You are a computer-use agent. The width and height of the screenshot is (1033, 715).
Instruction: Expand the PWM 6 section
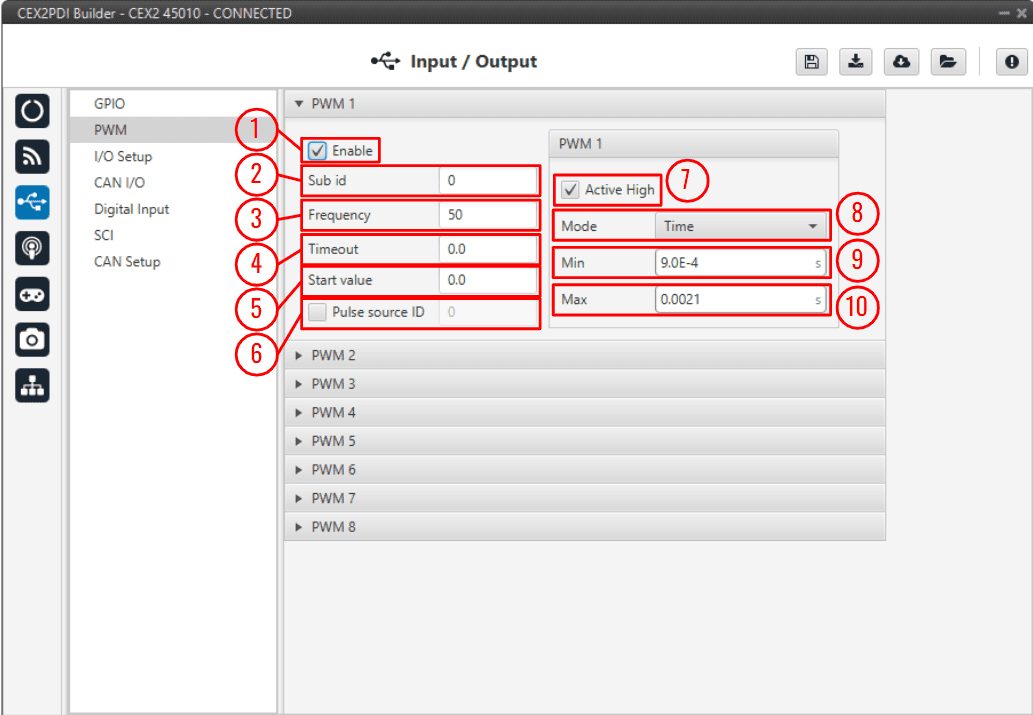pyautogui.click(x=584, y=470)
